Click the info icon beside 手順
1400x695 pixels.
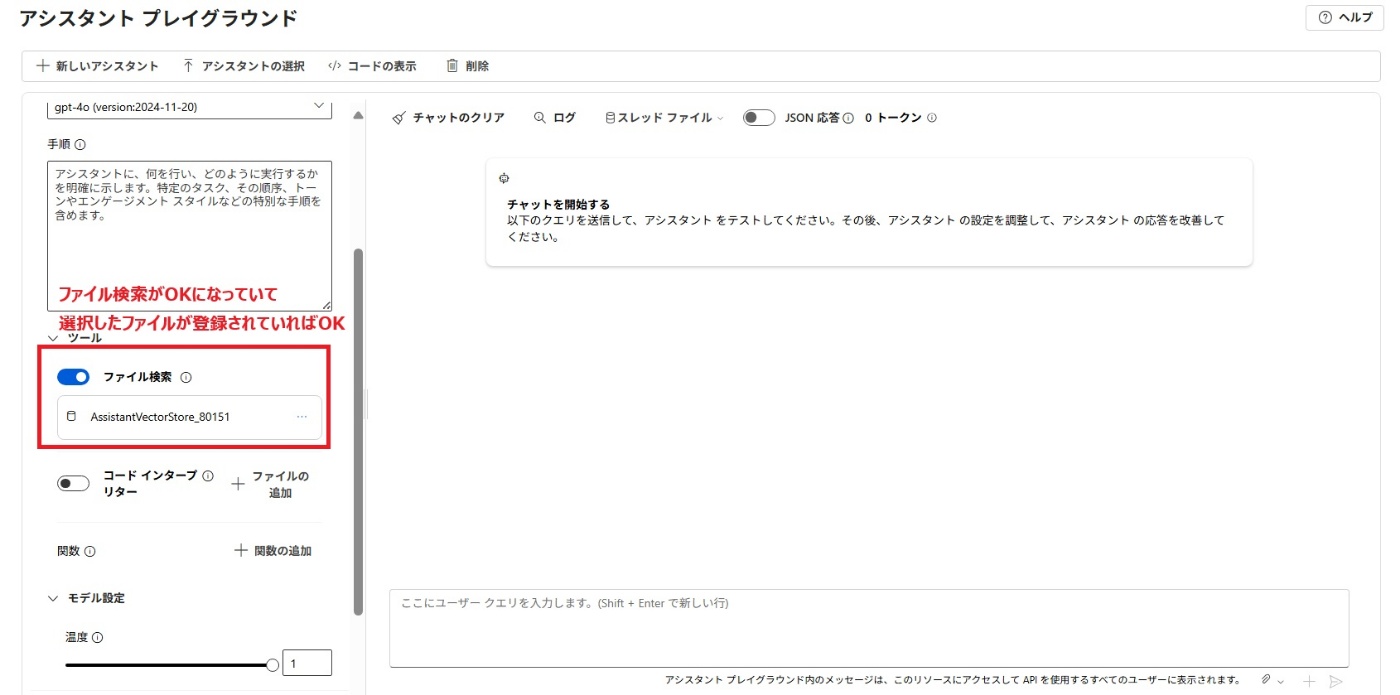(x=80, y=144)
